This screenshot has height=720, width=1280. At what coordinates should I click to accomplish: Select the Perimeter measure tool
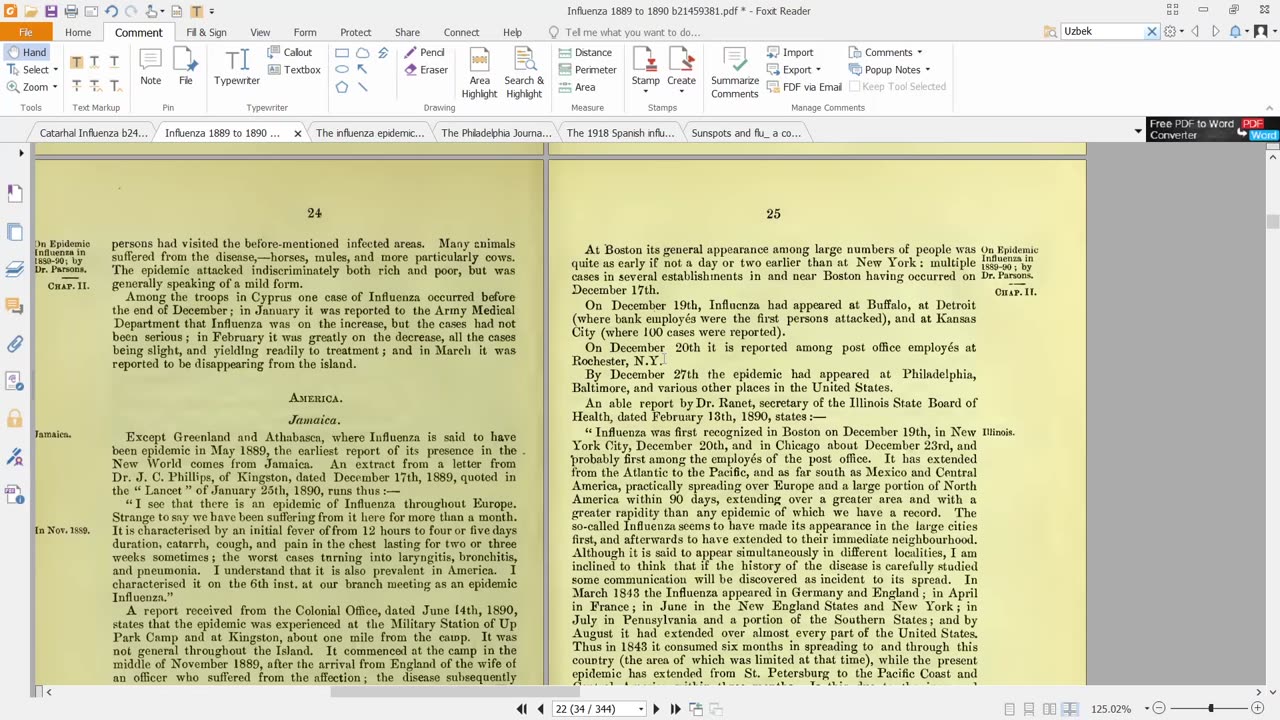[587, 70]
